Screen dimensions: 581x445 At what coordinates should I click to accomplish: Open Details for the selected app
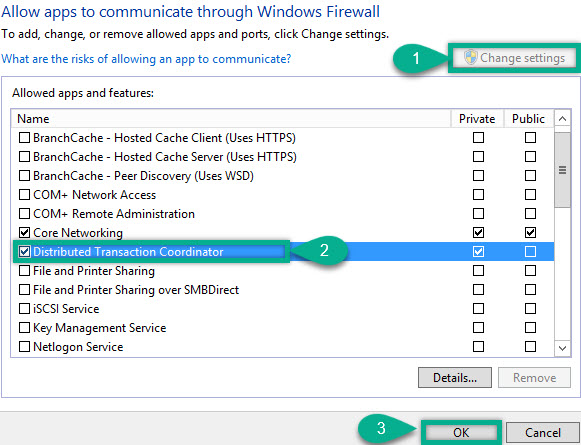(x=455, y=378)
